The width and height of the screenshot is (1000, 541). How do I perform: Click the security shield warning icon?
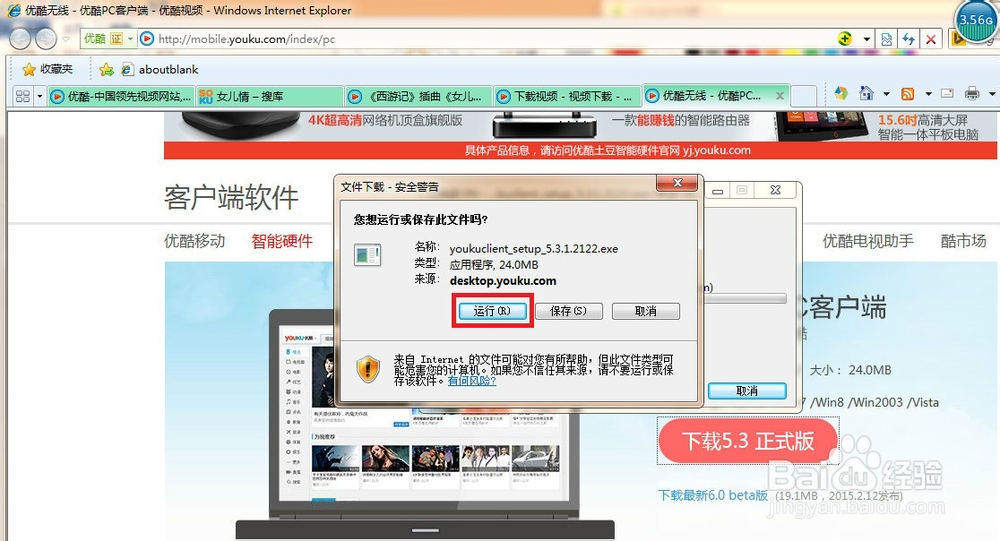tap(368, 369)
